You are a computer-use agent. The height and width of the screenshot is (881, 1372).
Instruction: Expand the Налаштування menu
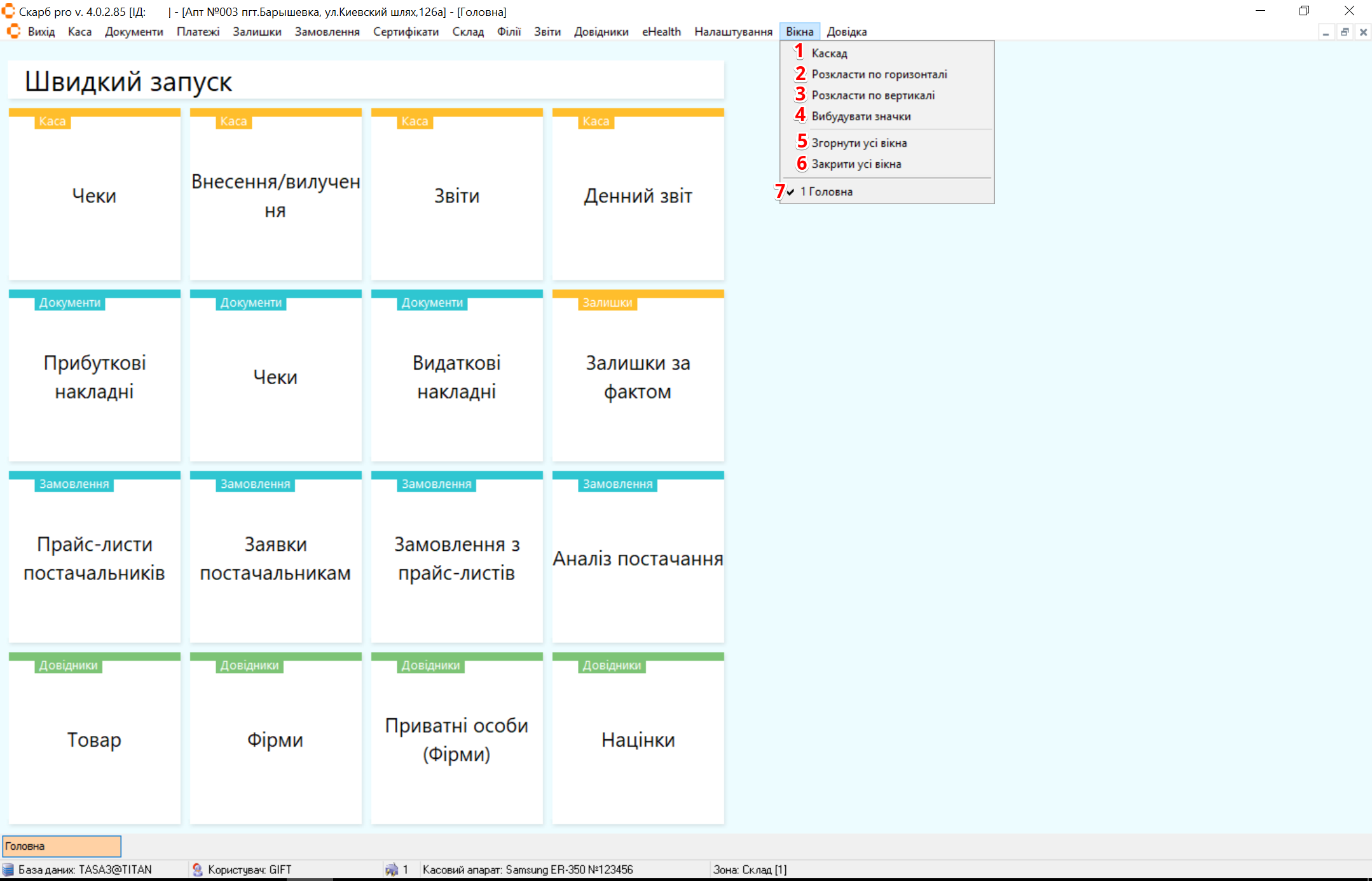(x=733, y=32)
